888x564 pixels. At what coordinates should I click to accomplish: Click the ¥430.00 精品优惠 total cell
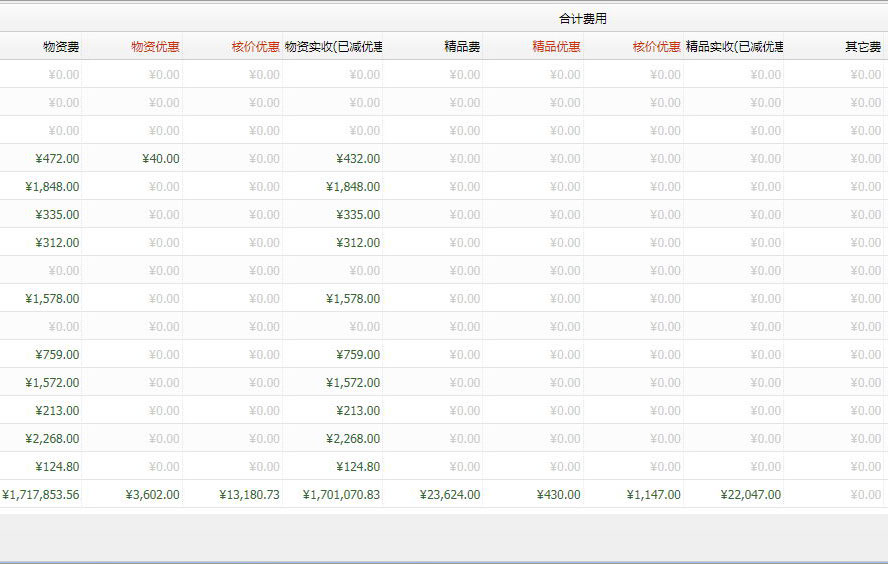coord(558,495)
